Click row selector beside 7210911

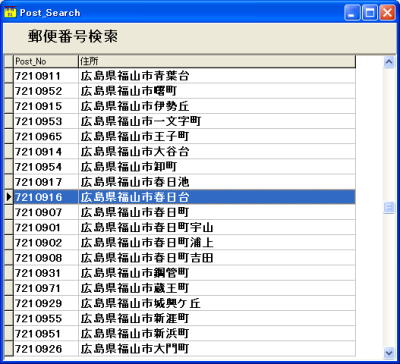point(9,76)
